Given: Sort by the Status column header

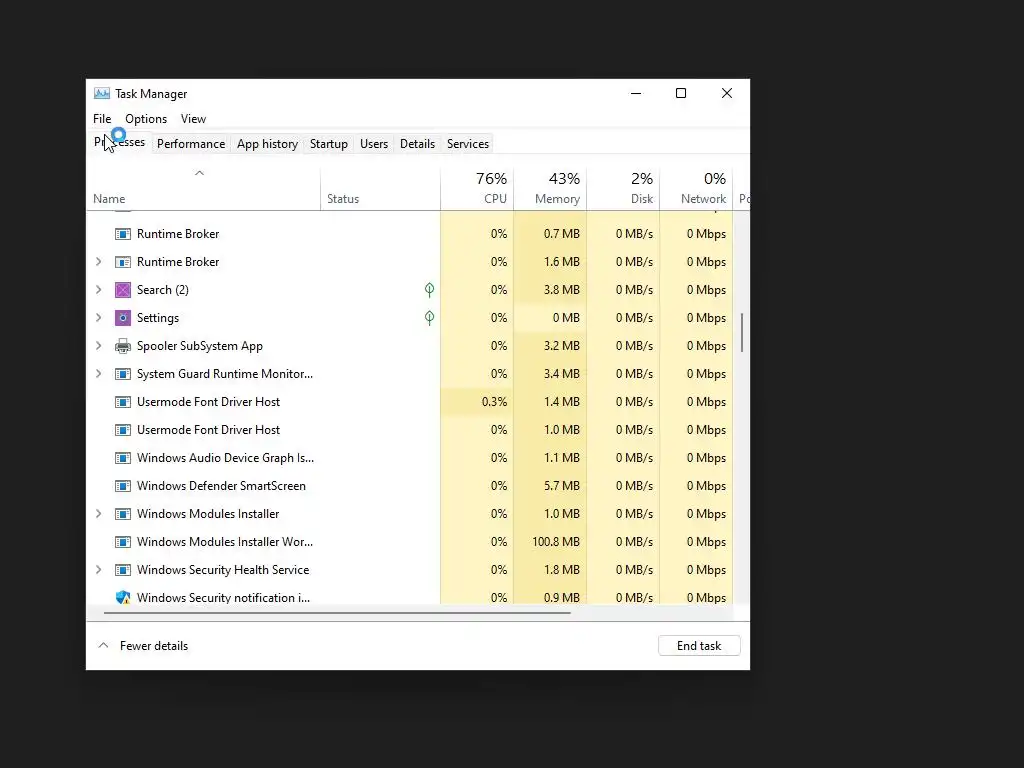Looking at the screenshot, I should [x=380, y=189].
